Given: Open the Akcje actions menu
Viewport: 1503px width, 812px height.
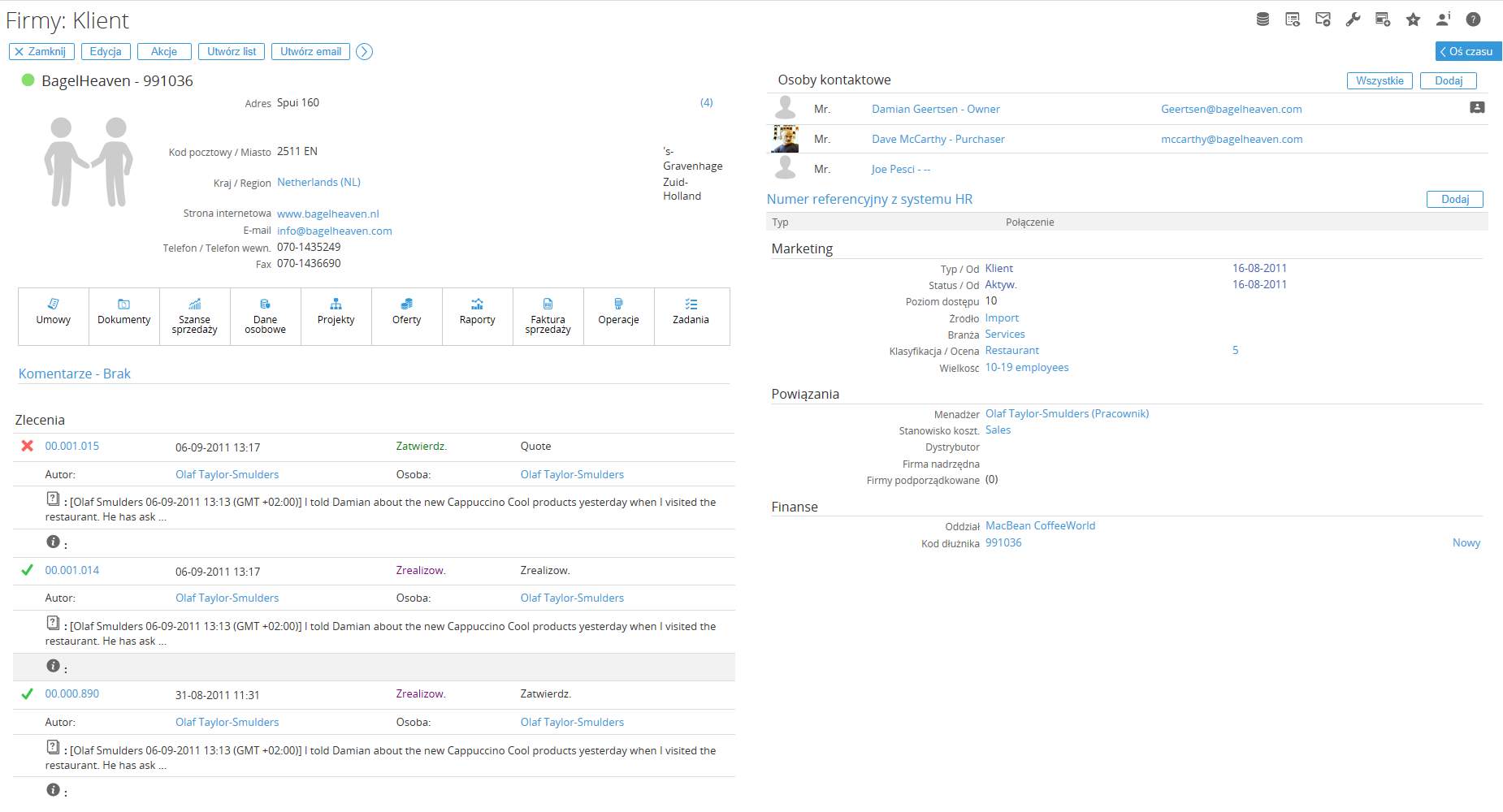Looking at the screenshot, I should pyautogui.click(x=164, y=52).
